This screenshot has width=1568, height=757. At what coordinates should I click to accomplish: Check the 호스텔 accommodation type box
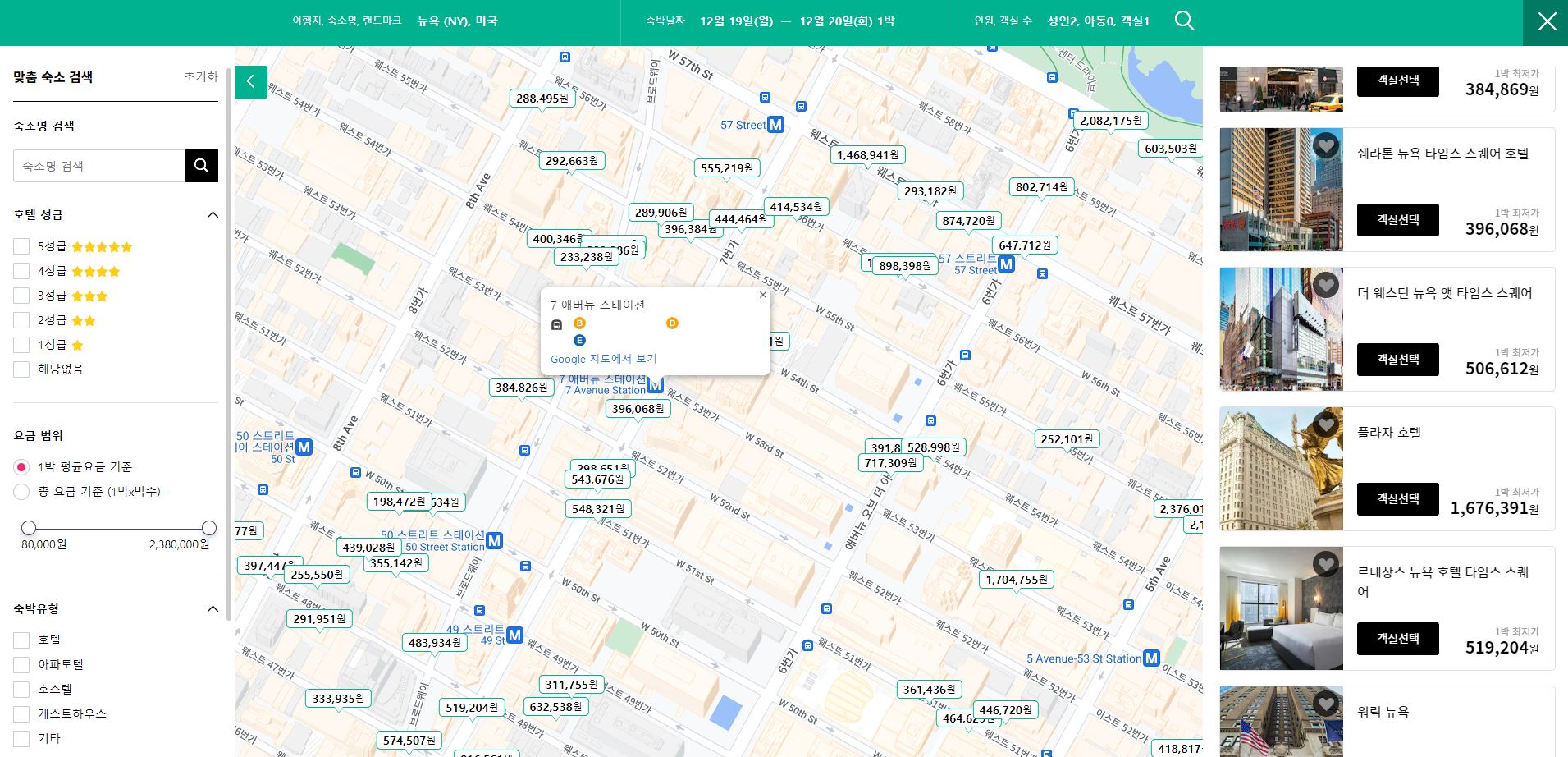pyautogui.click(x=21, y=689)
